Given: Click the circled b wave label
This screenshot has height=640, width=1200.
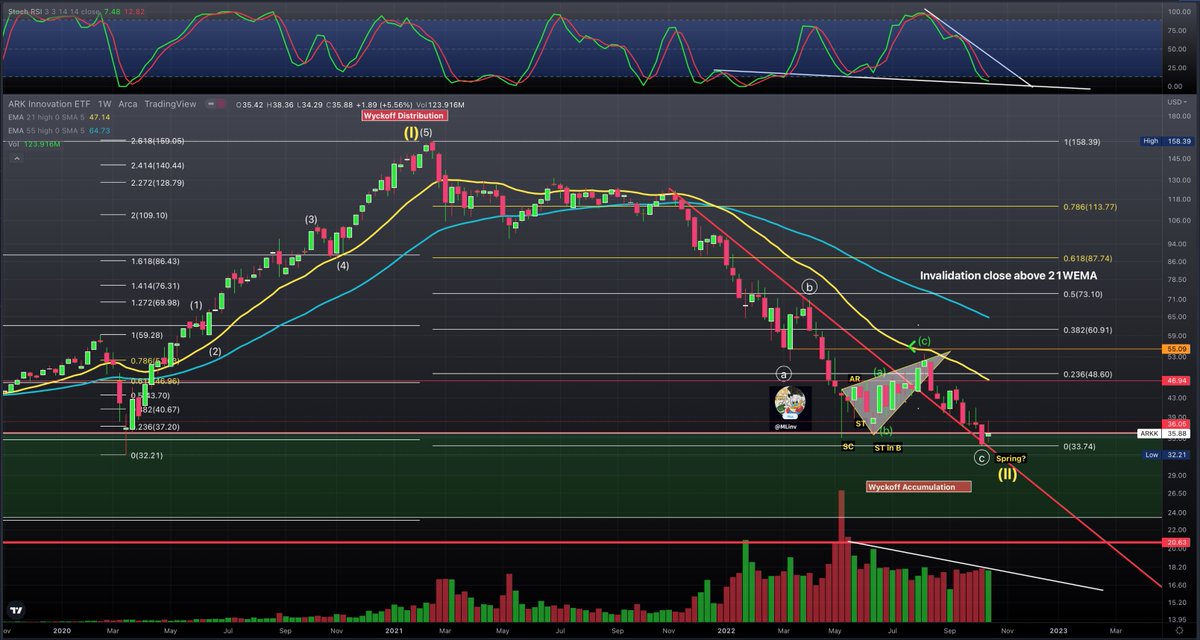Looking at the screenshot, I should pos(810,286).
